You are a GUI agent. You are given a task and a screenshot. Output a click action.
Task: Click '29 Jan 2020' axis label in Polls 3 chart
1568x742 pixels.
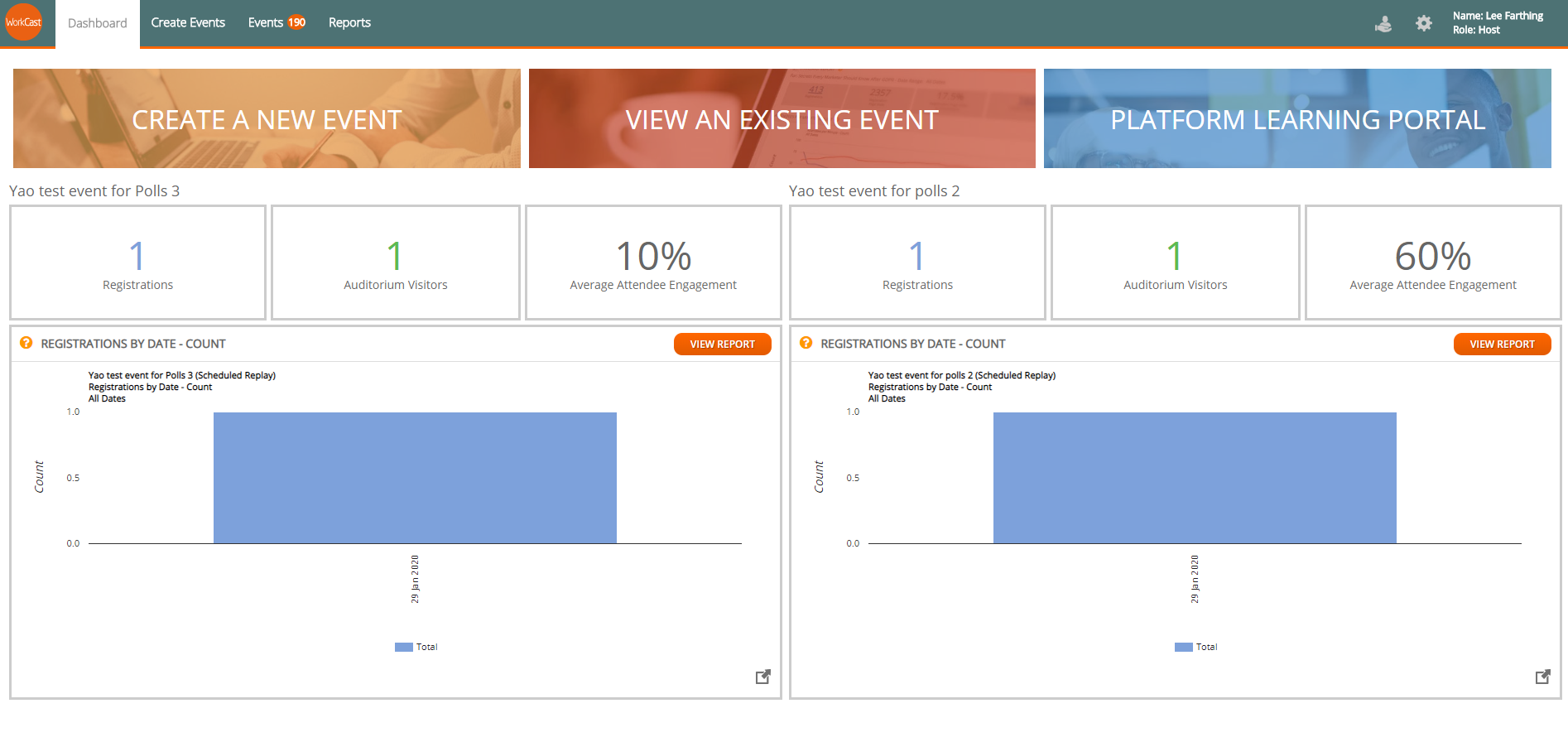(x=415, y=579)
